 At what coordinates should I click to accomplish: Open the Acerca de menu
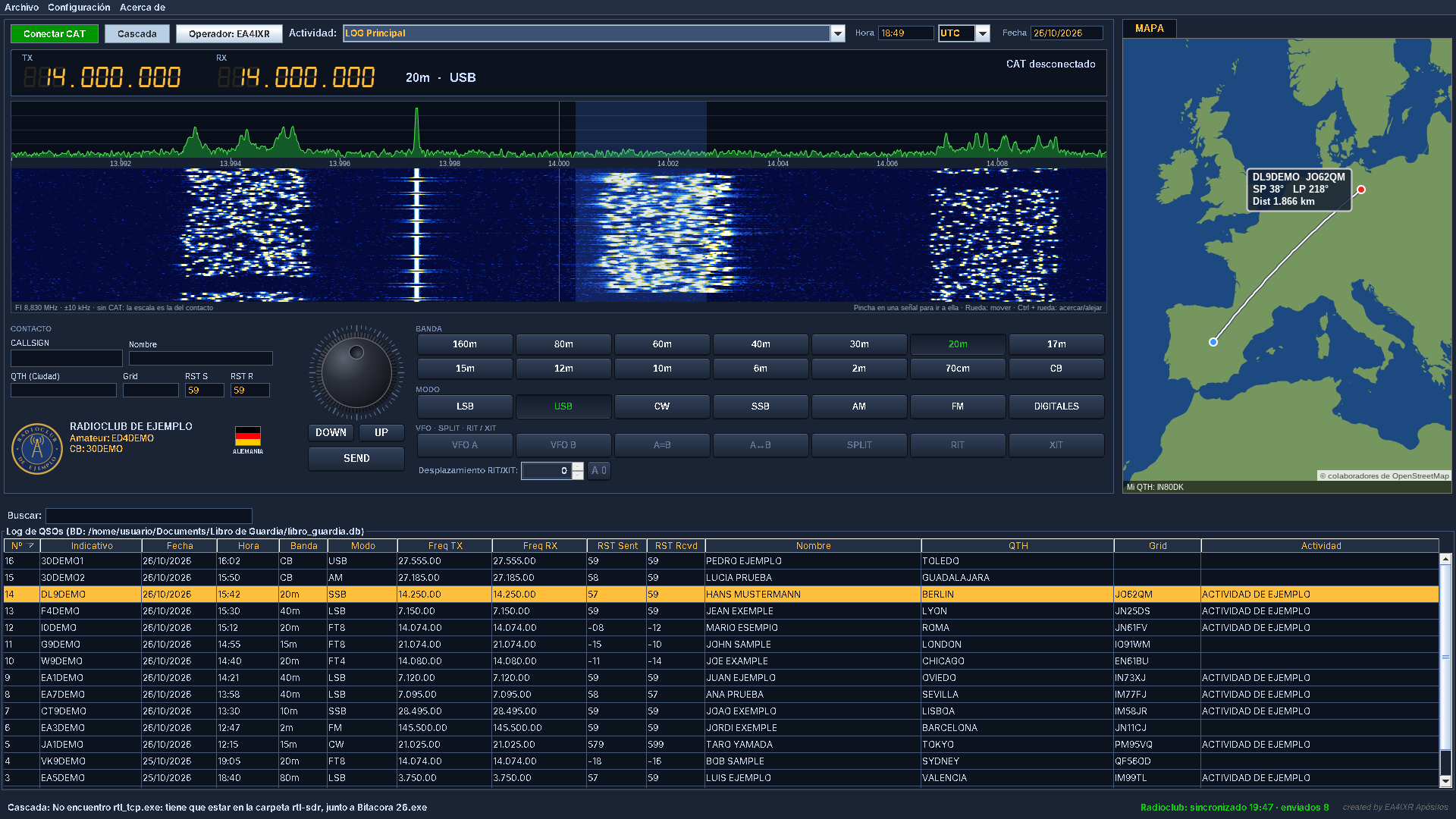[143, 8]
